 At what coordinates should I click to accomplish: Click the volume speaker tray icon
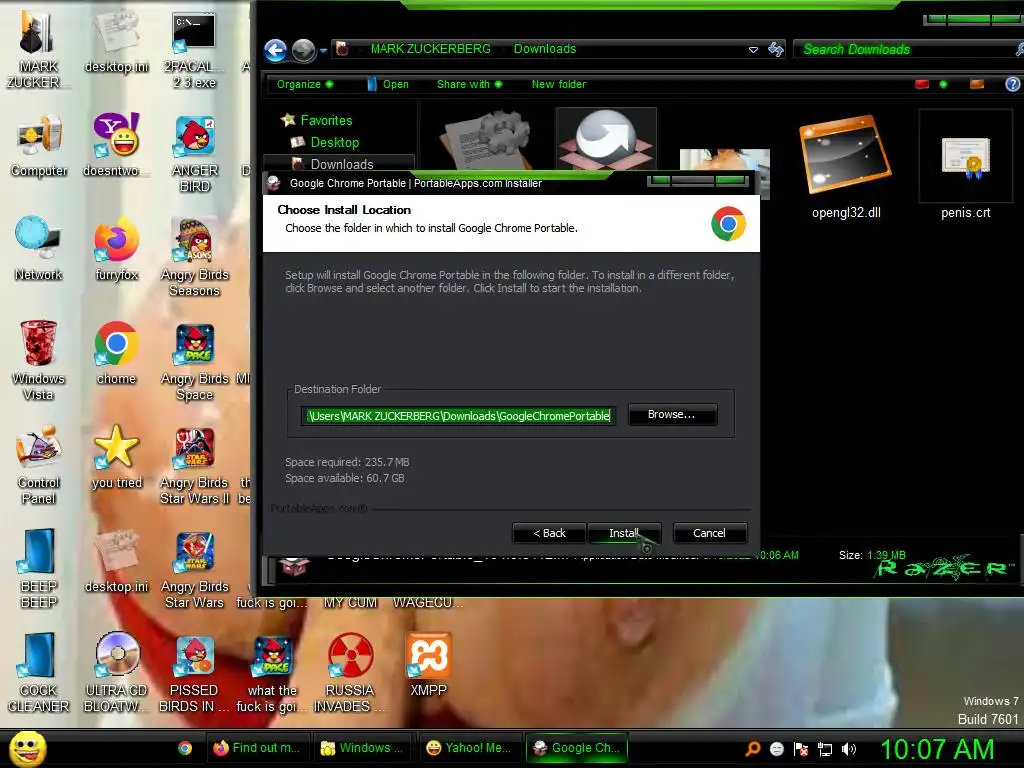pos(848,749)
